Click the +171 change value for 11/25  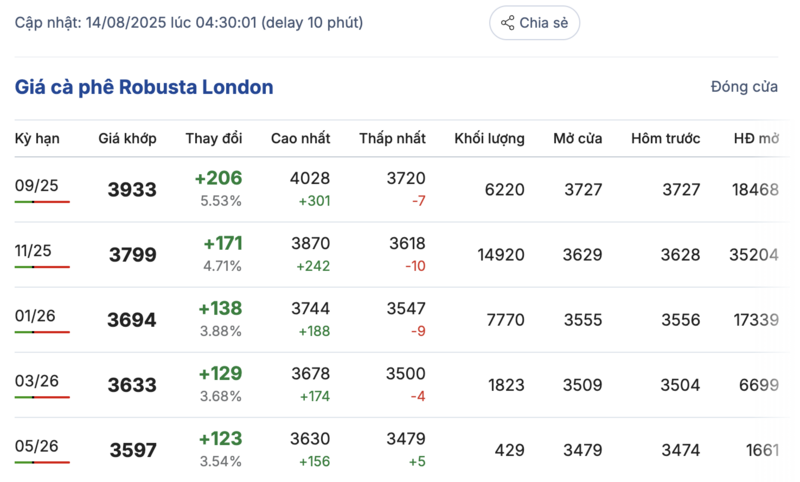[x=222, y=243]
